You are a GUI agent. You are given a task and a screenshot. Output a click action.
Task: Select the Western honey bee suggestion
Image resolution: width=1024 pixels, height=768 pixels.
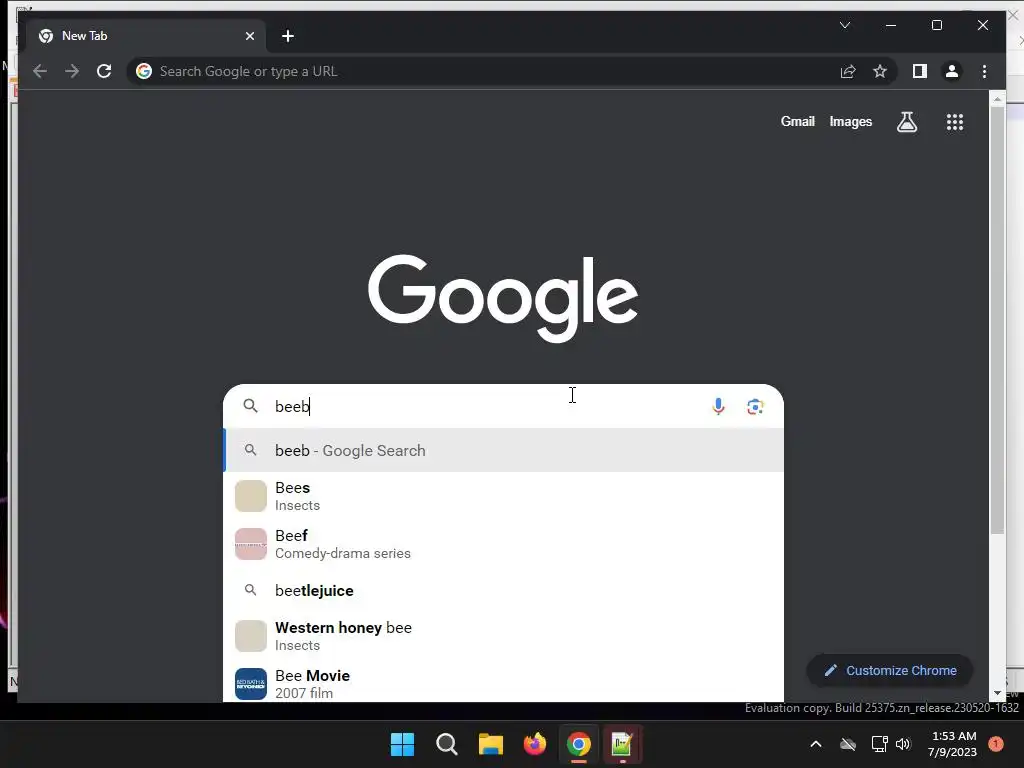pyautogui.click(x=503, y=635)
